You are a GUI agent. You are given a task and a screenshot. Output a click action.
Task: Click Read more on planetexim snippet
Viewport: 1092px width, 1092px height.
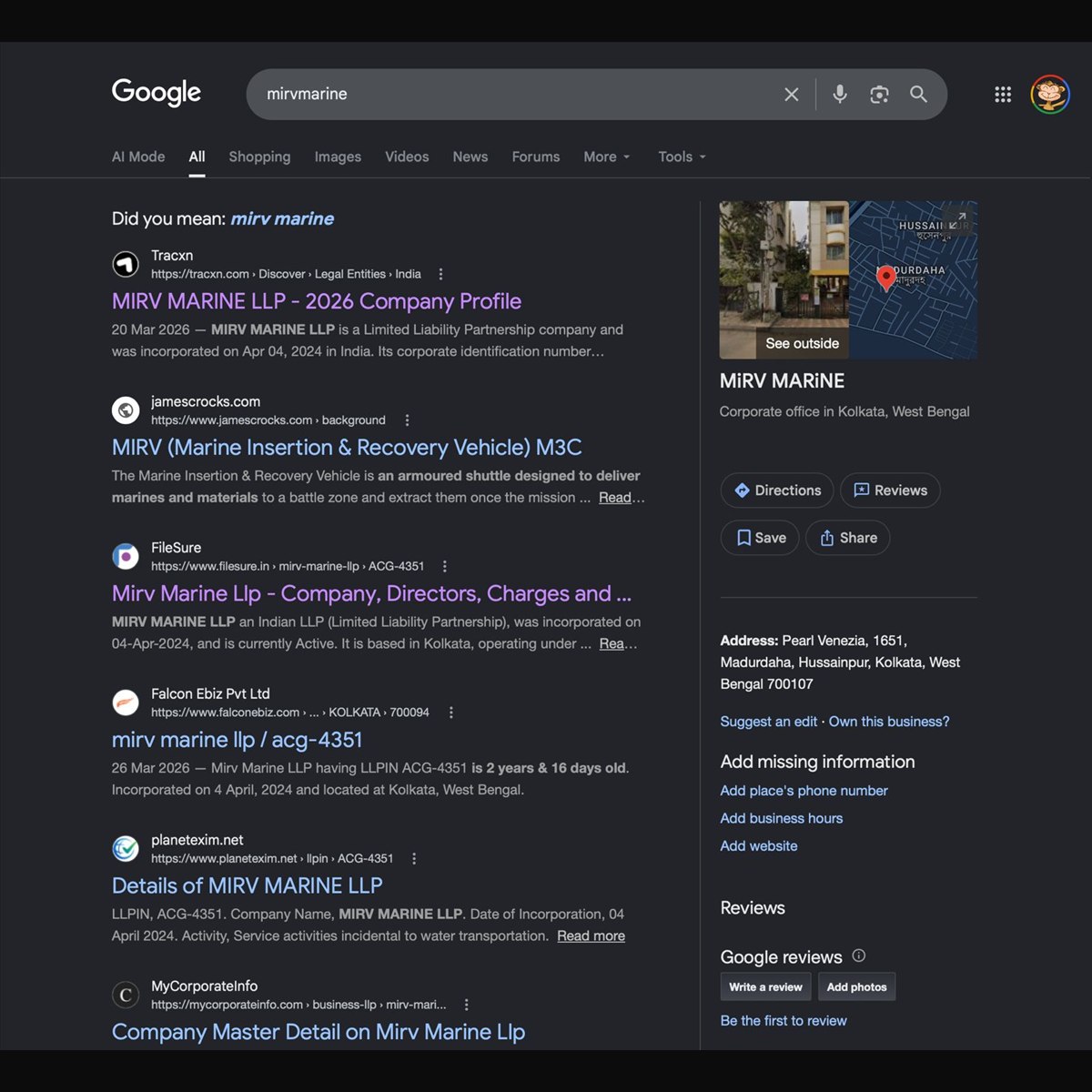pyautogui.click(x=591, y=935)
